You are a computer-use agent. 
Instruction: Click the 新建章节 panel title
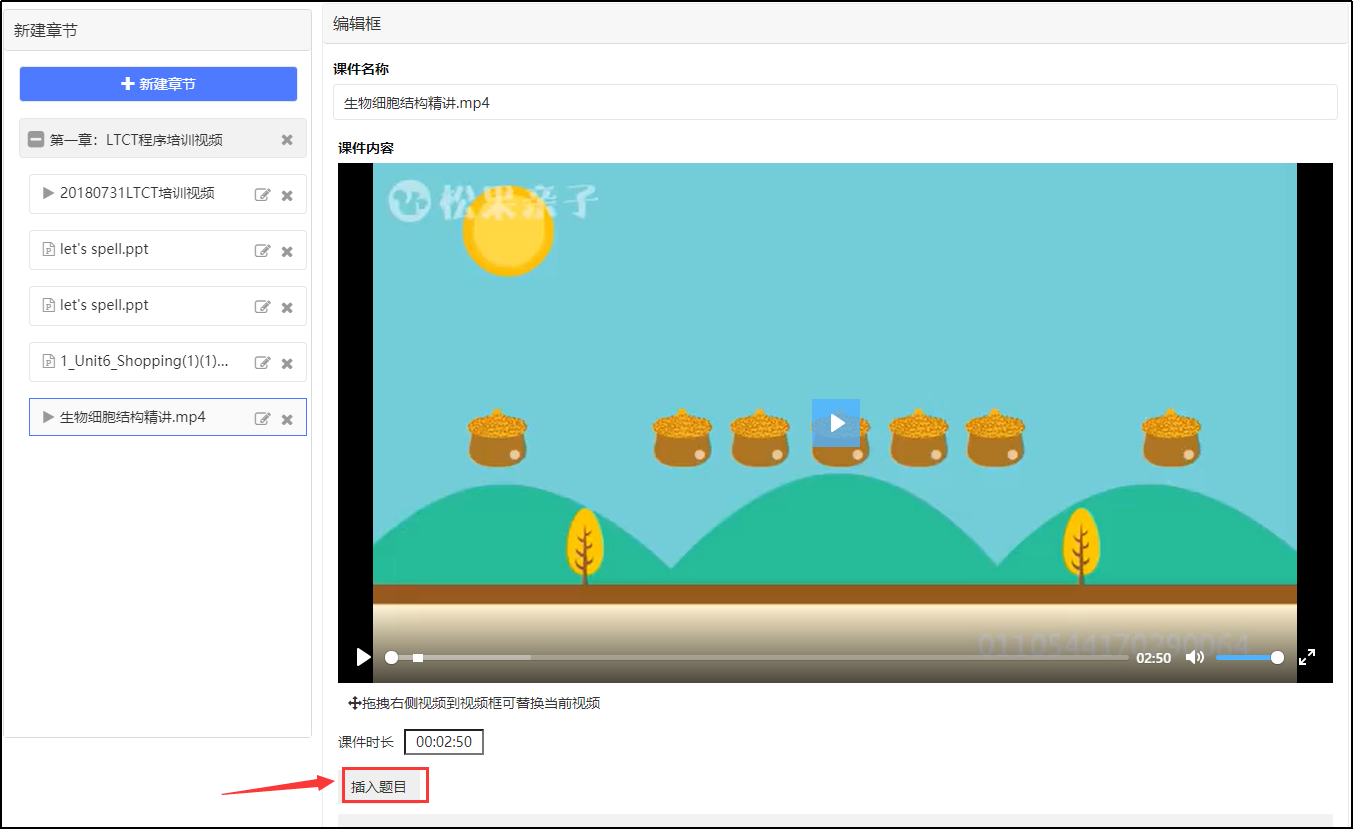pyautogui.click(x=46, y=30)
